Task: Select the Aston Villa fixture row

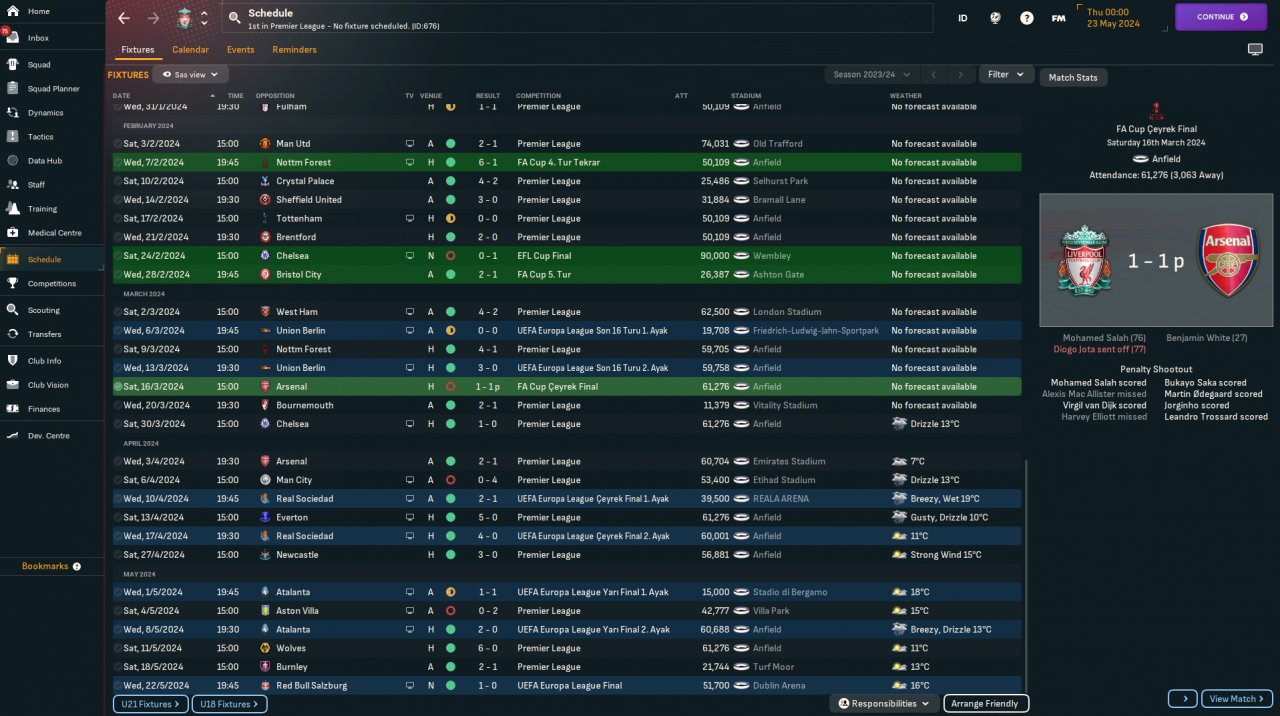Action: [x=567, y=611]
